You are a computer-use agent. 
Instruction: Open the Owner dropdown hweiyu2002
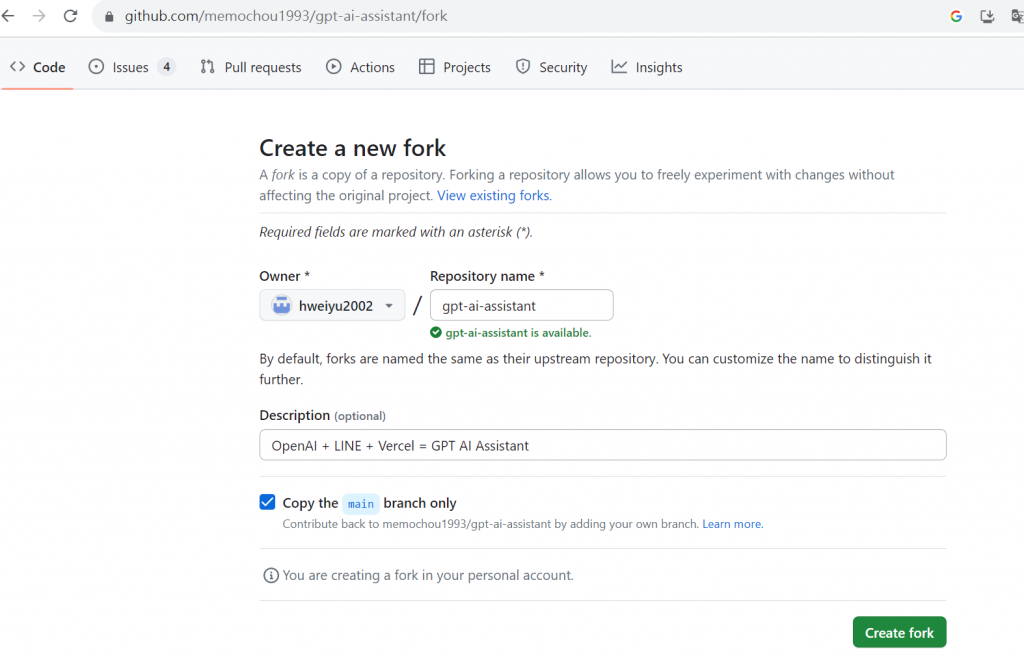point(332,306)
